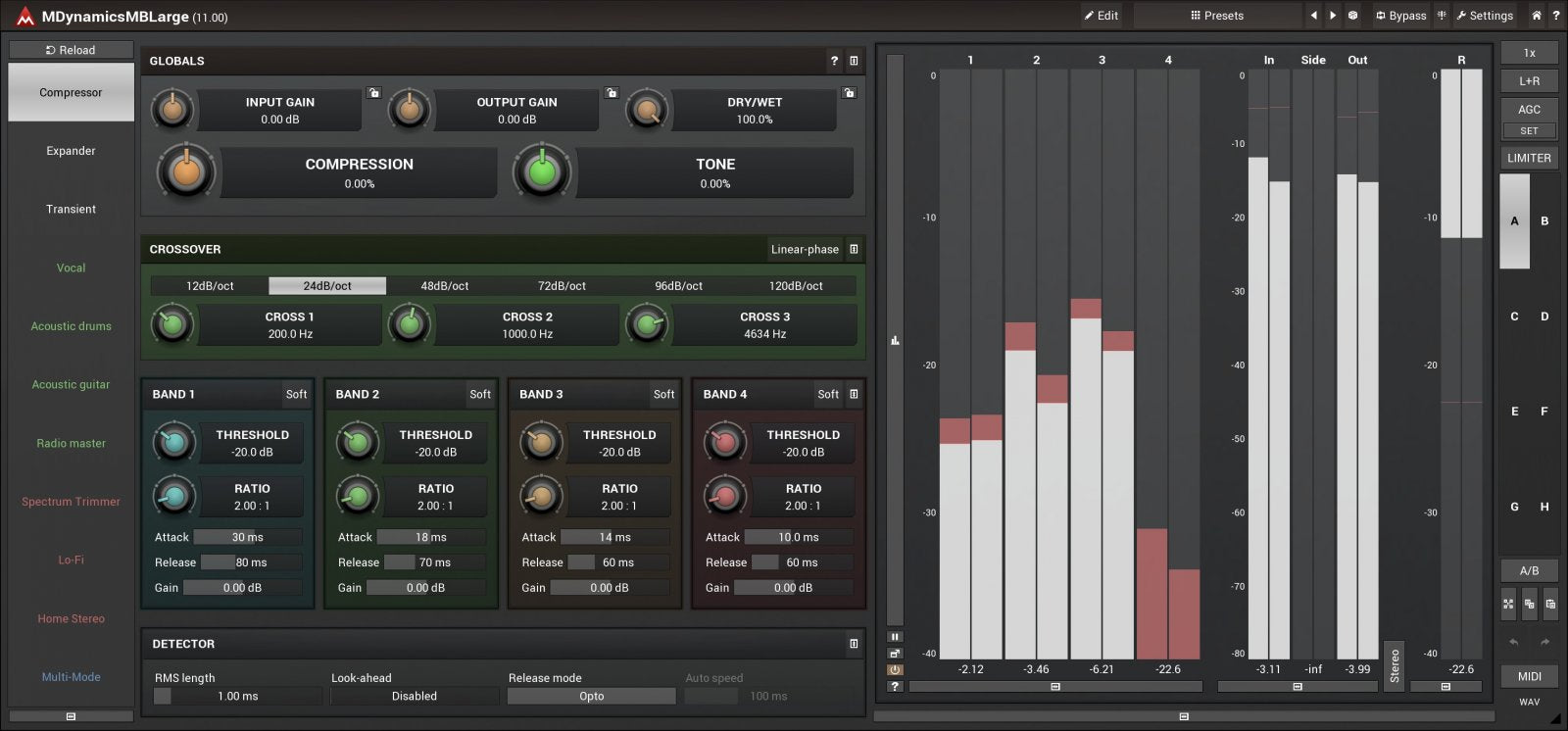Viewport: 1568px width, 731px height.
Task: Collapse In/Side/Out meters collapse bar
Action: pyautogui.click(x=1298, y=687)
